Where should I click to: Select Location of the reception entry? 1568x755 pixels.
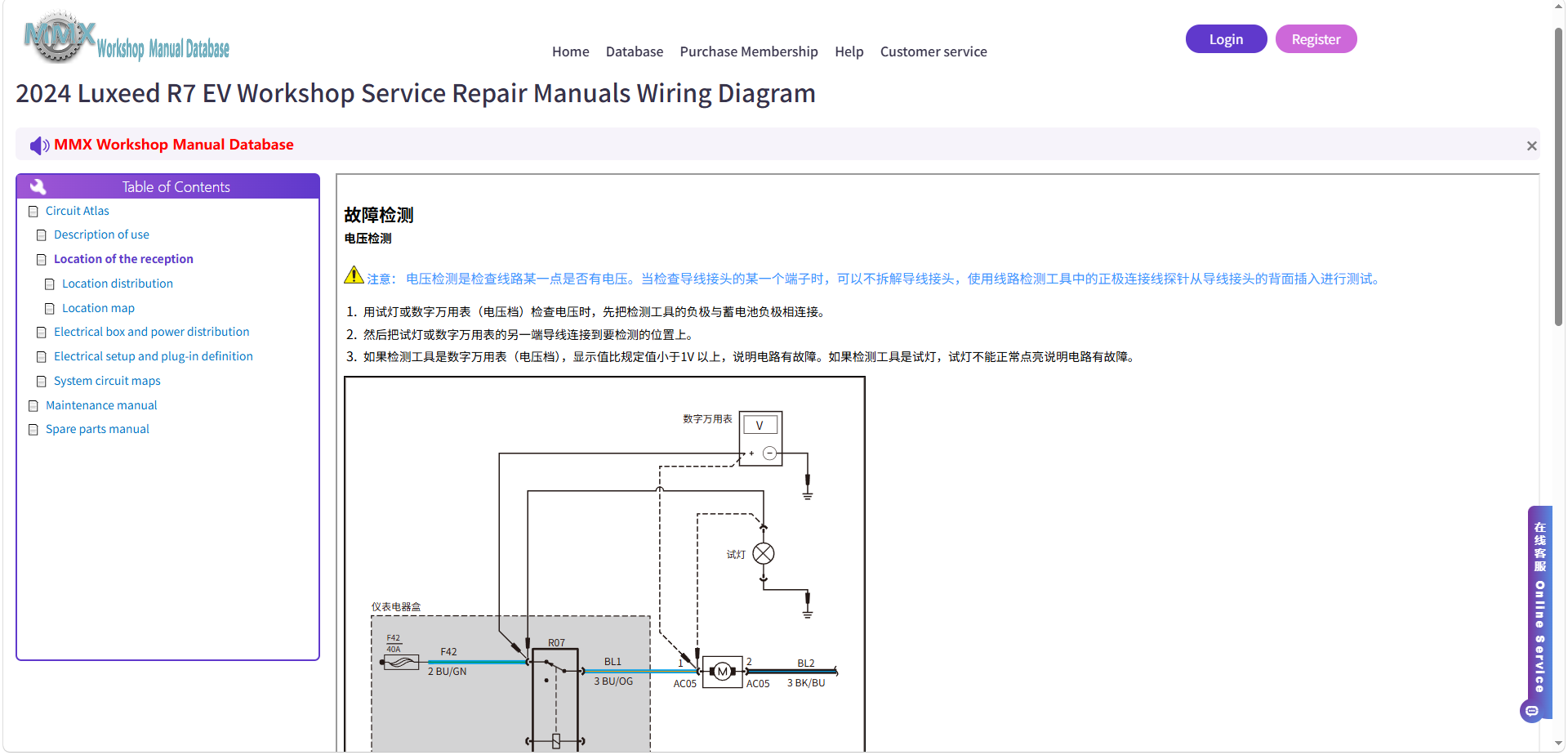123,259
